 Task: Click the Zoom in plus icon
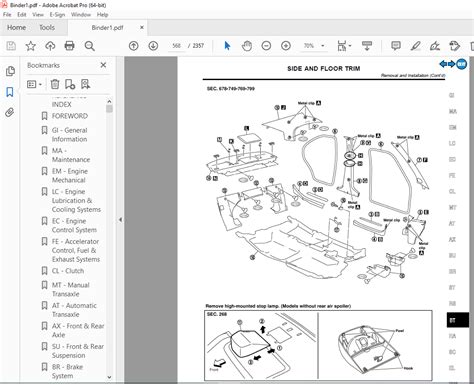pos(286,46)
